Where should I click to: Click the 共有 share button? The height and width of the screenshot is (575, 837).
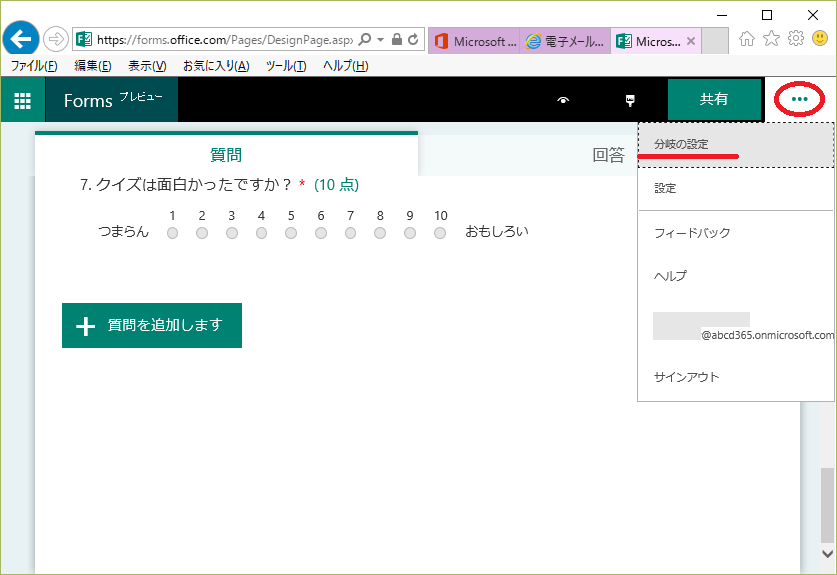tap(713, 100)
